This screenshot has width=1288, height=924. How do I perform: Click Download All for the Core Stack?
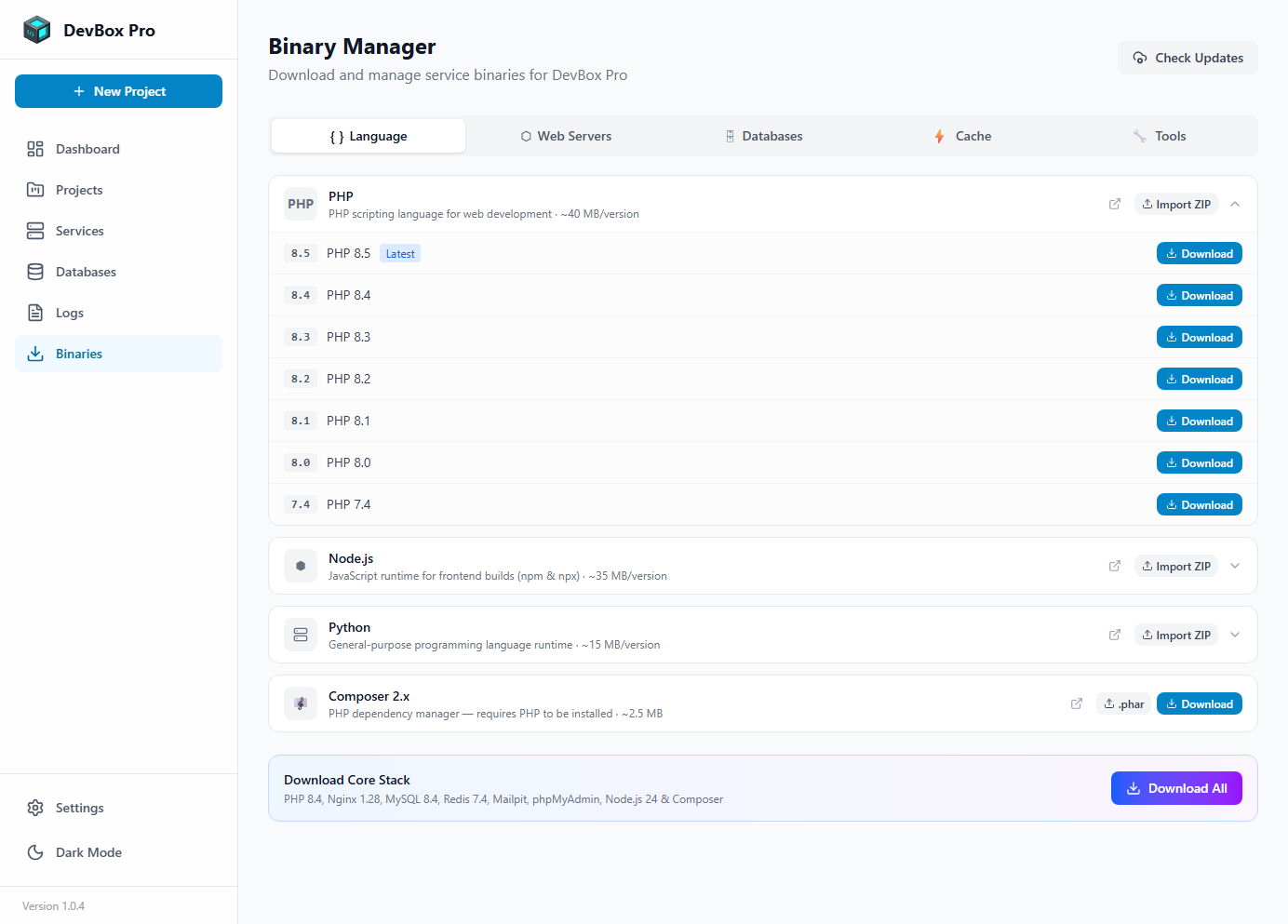[x=1176, y=788]
